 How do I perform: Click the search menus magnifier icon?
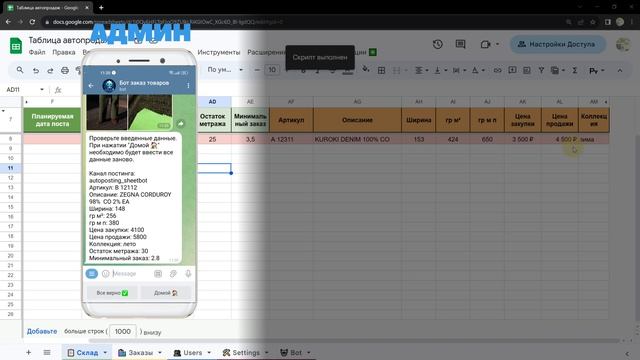tap(20, 70)
